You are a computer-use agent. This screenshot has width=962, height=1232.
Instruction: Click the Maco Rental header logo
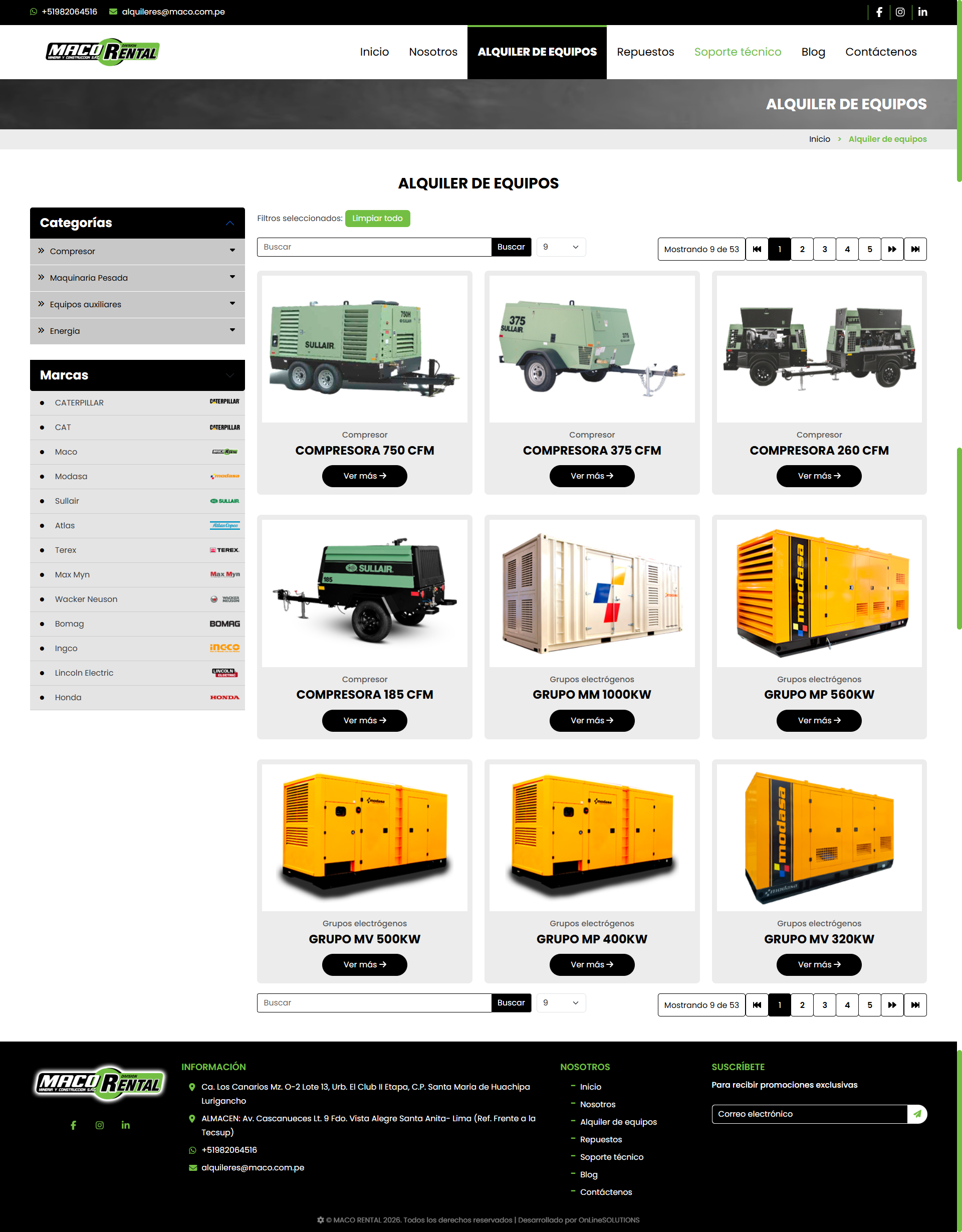(x=103, y=52)
